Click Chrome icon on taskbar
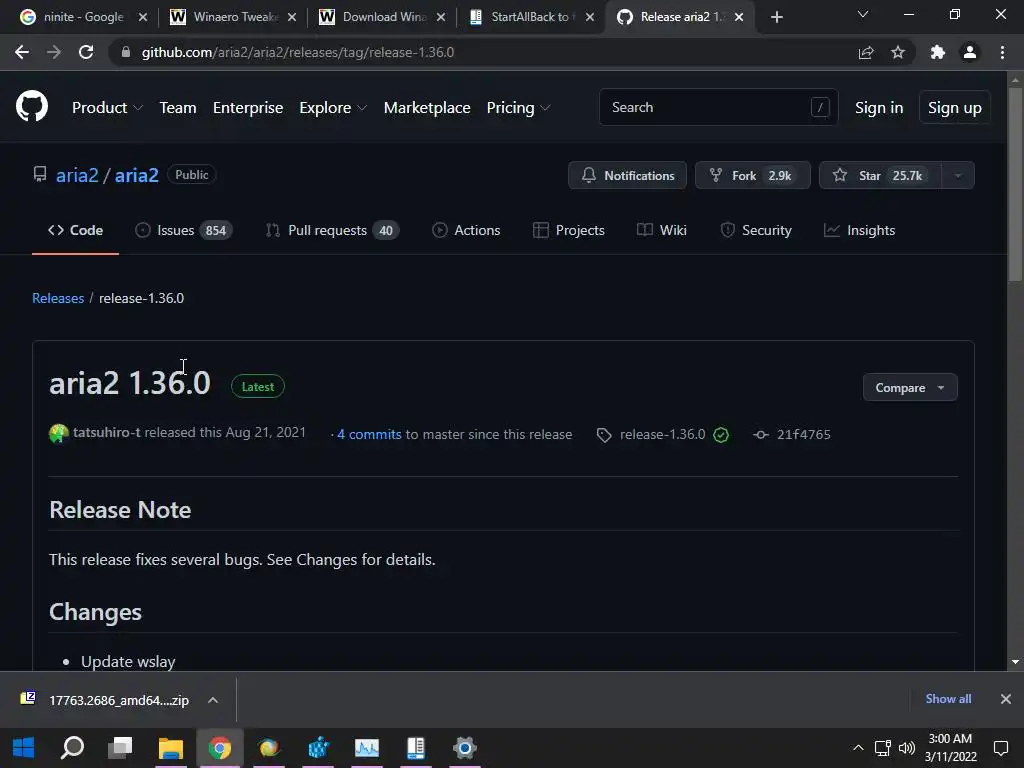Image resolution: width=1024 pixels, height=768 pixels. point(220,748)
